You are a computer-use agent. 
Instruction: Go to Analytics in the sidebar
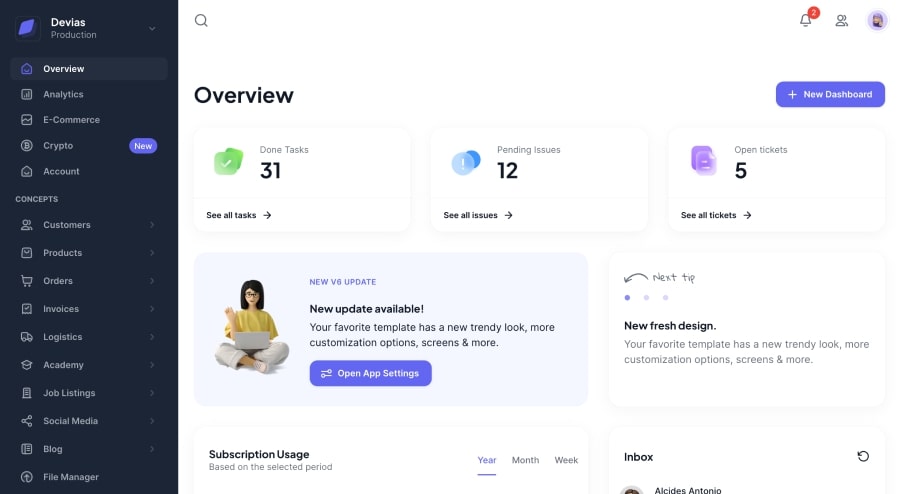pos(63,94)
